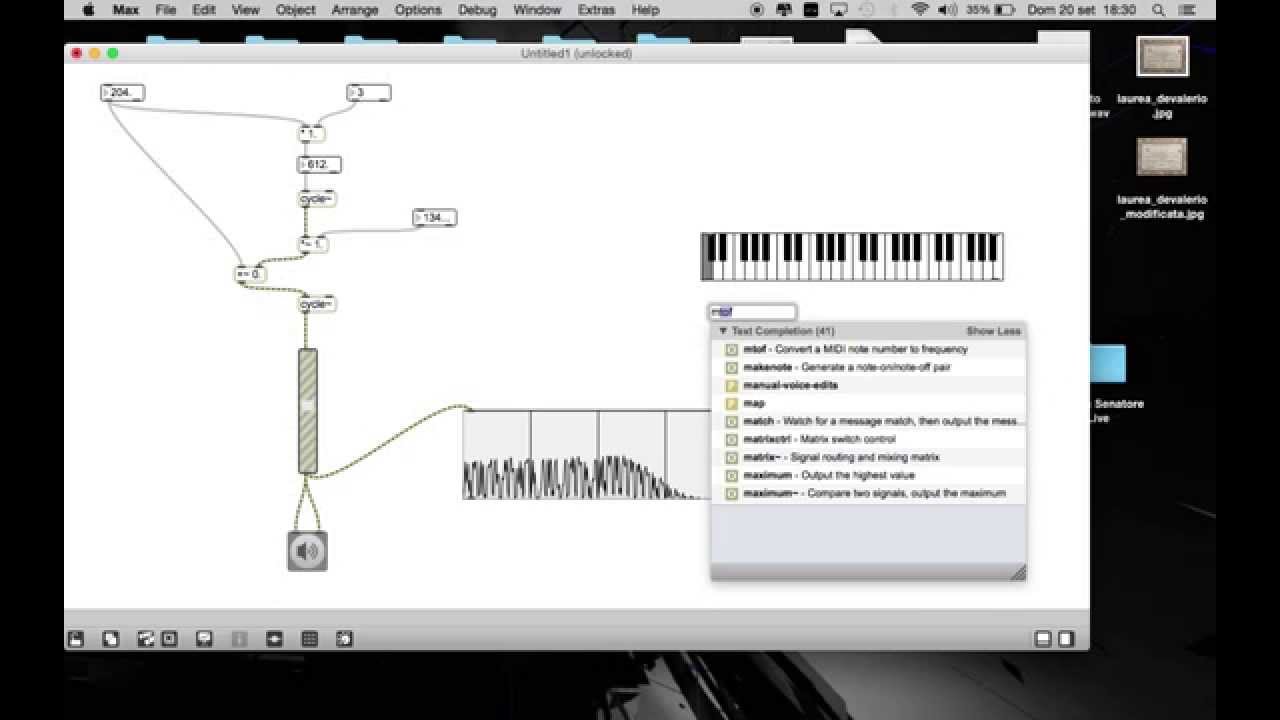The height and width of the screenshot is (720, 1280).
Task: Select the match object icon in completion list
Action: point(731,422)
